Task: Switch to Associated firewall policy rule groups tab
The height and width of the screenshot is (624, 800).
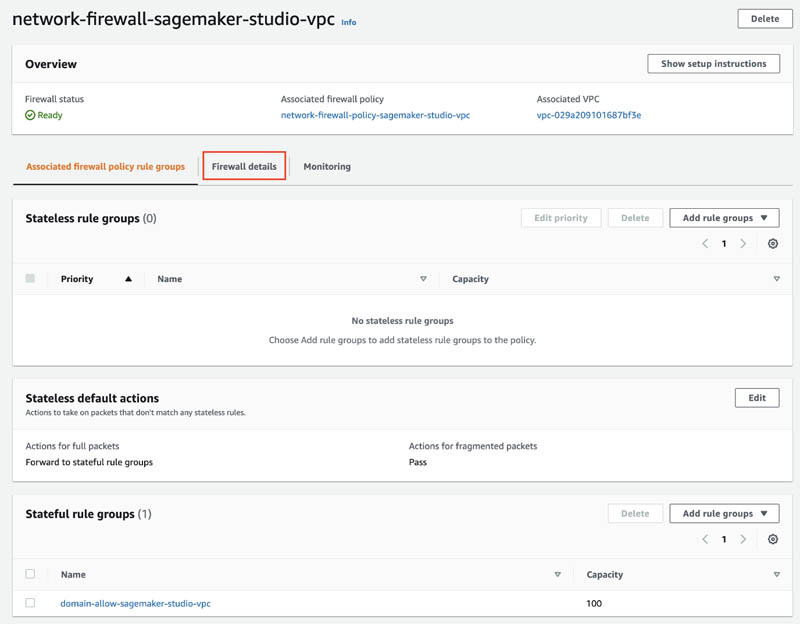Action: (x=106, y=166)
